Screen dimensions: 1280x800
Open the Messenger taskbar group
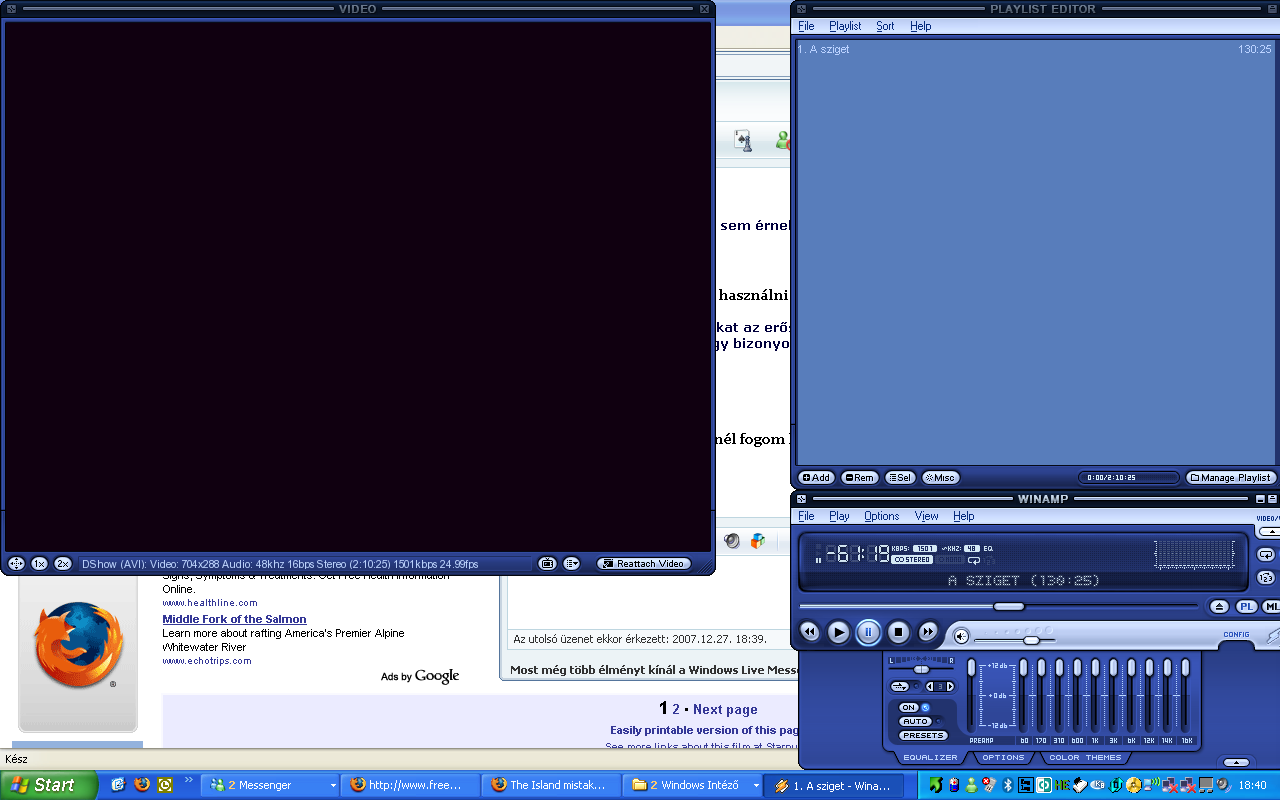(x=271, y=785)
